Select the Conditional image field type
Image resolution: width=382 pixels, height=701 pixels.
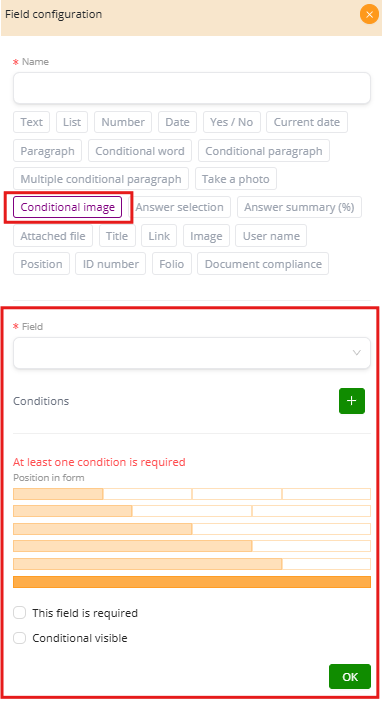(68, 207)
